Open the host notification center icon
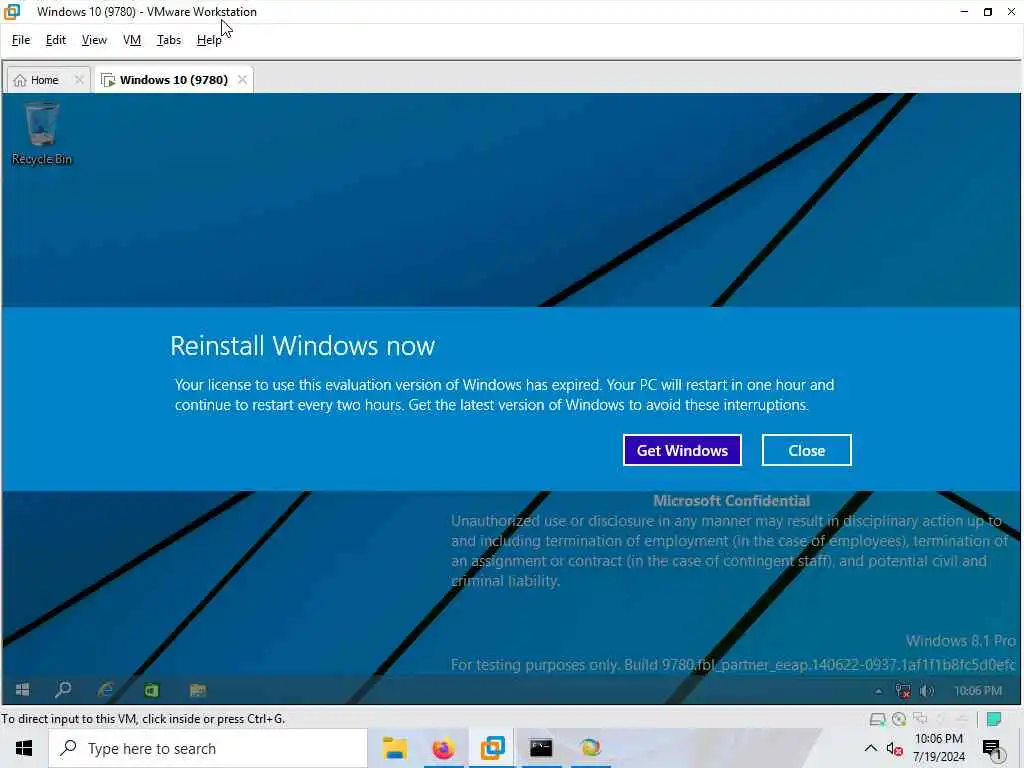 (x=992, y=749)
